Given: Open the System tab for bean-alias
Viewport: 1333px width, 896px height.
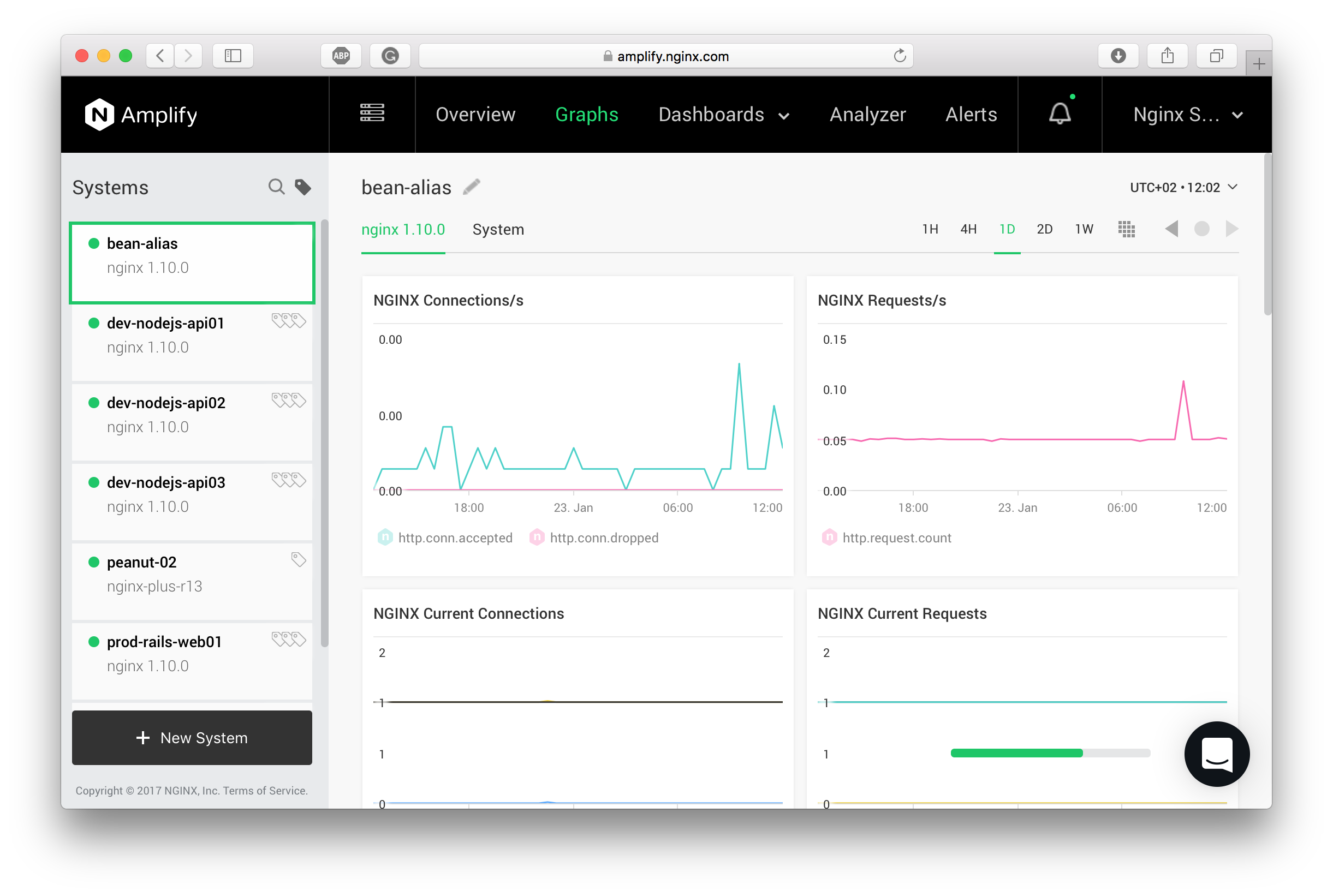Looking at the screenshot, I should tap(498, 229).
